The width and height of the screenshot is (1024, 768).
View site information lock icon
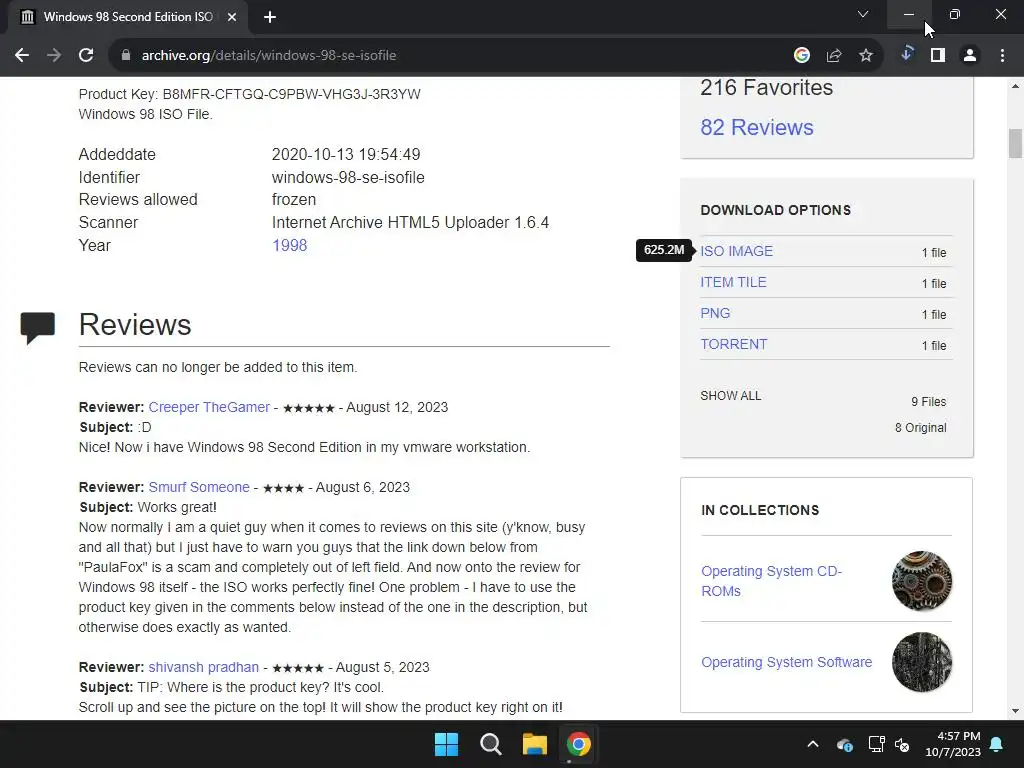click(126, 56)
